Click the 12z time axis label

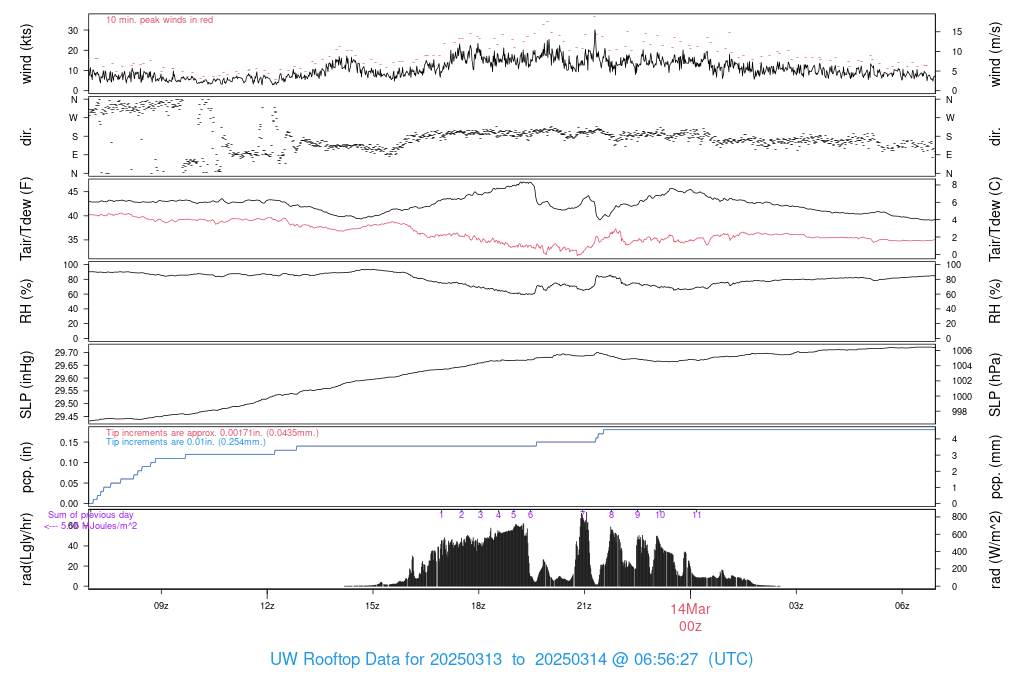pyautogui.click(x=267, y=606)
